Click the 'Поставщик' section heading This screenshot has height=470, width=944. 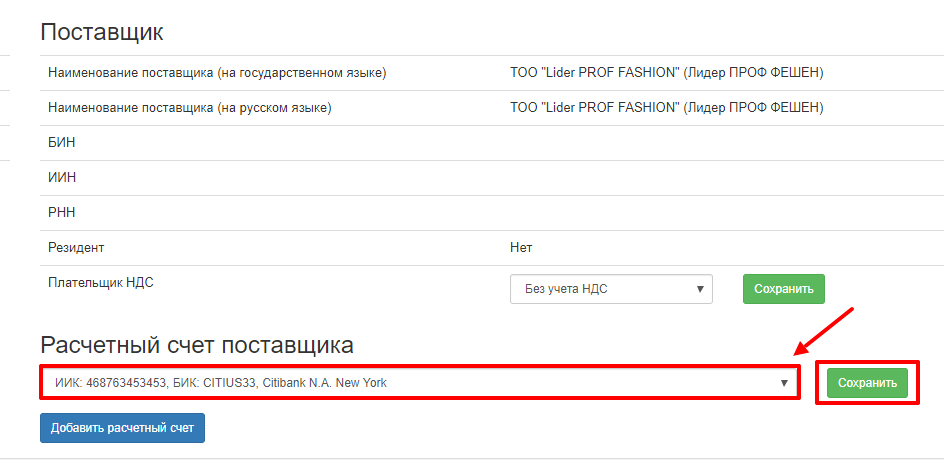[101, 32]
